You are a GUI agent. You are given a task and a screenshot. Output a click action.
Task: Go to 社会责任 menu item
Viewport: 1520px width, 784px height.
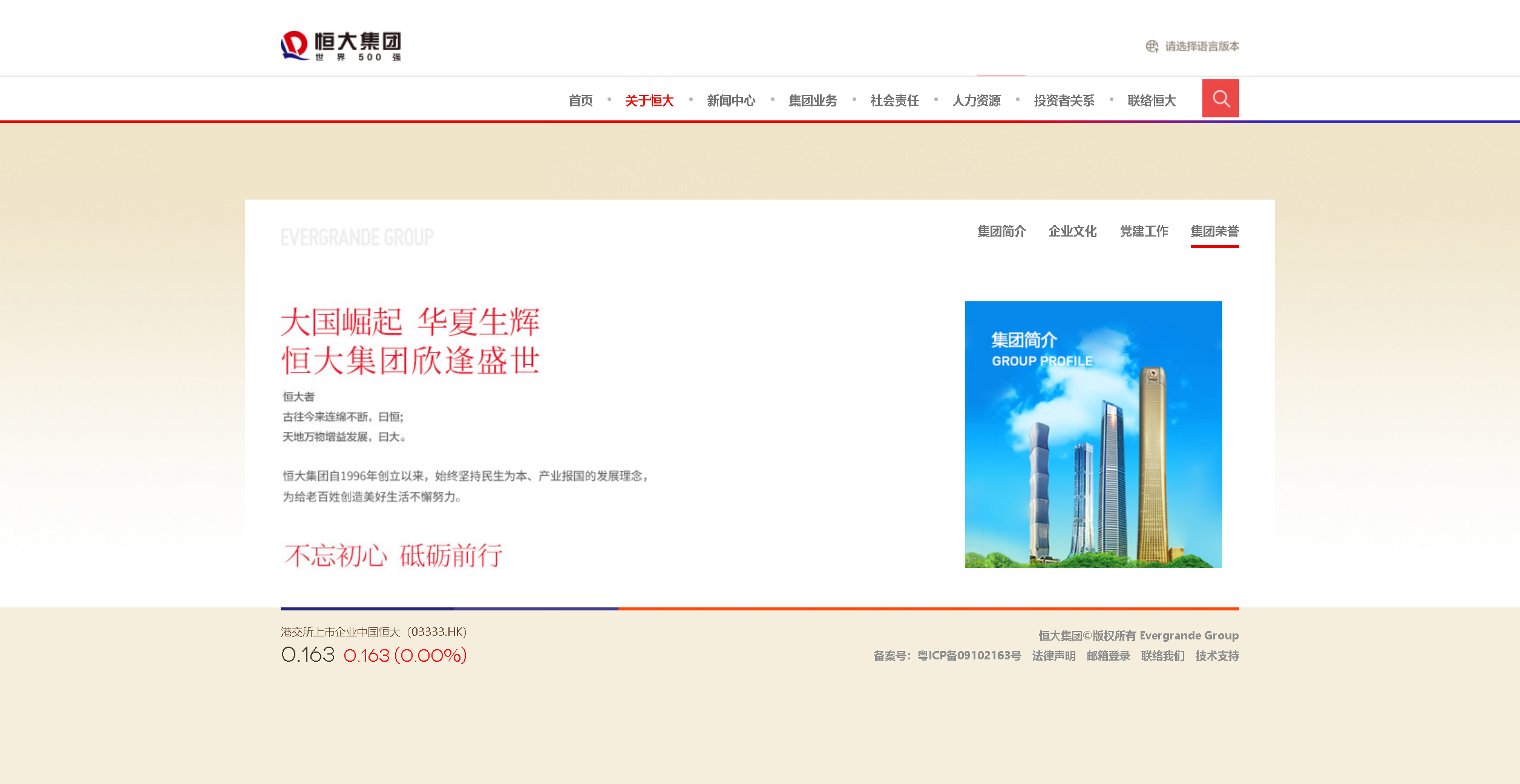coord(894,100)
